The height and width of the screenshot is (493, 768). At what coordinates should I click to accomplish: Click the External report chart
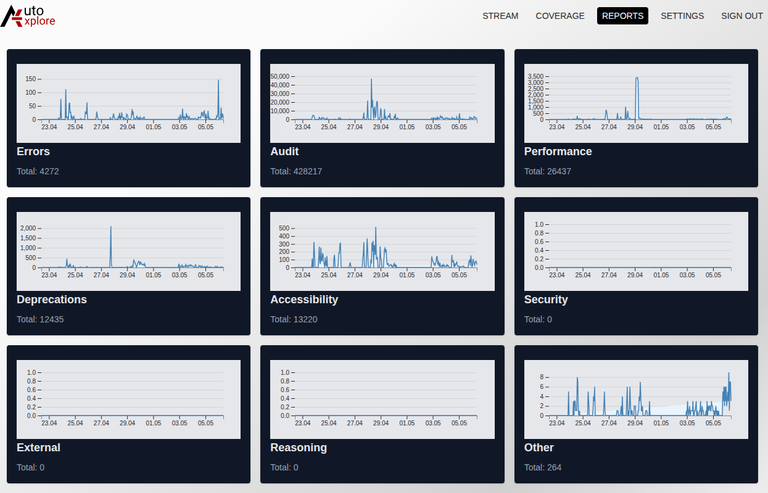point(128,398)
